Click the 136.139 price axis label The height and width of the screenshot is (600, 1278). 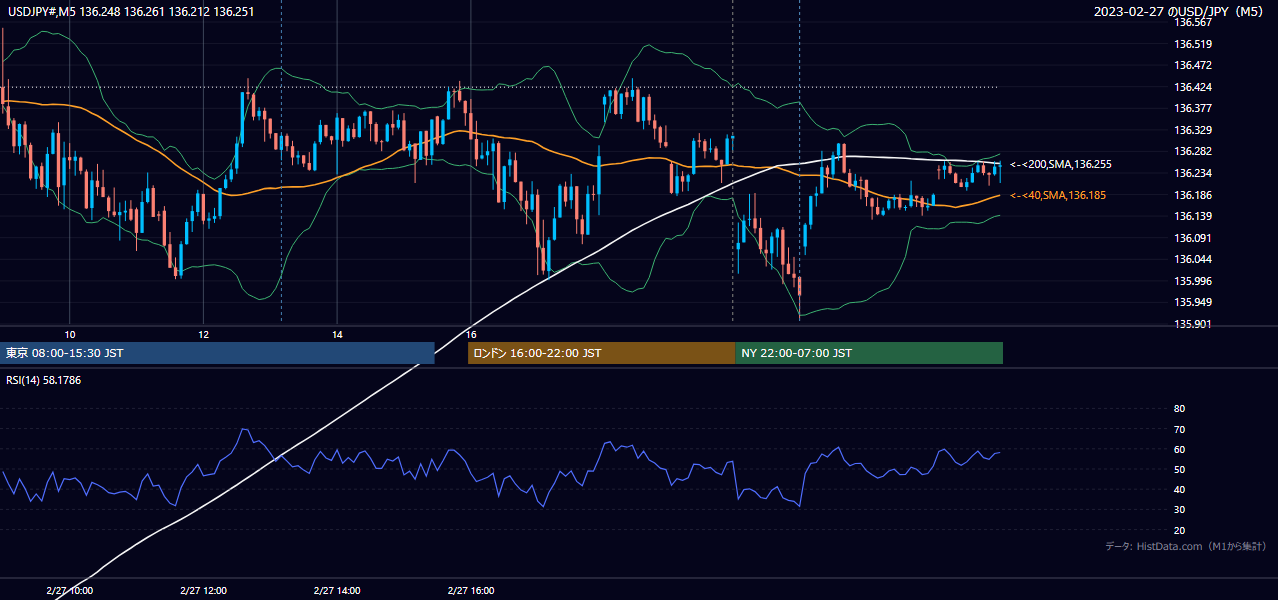pos(1192,216)
